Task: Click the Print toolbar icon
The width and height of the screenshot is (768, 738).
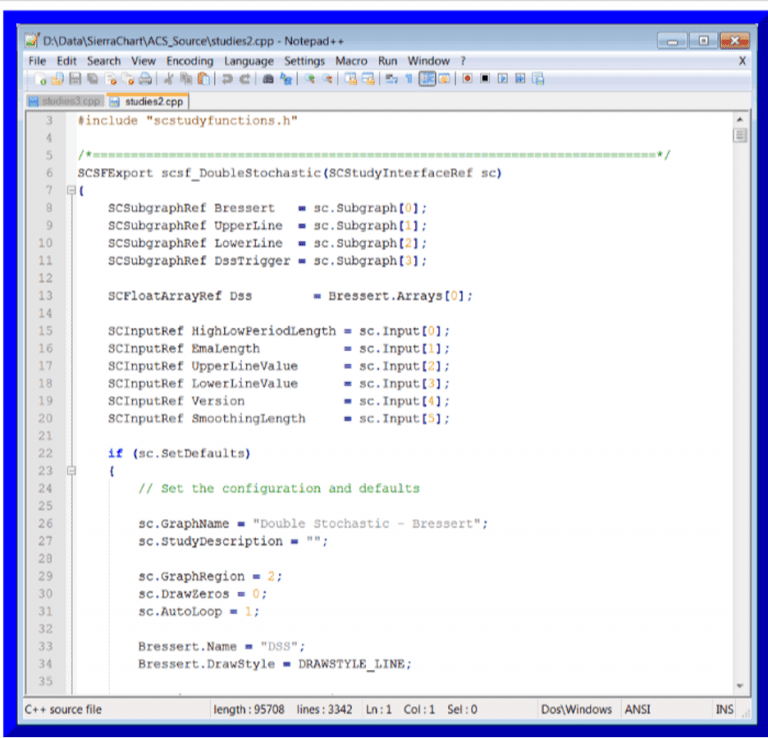Action: 146,78
